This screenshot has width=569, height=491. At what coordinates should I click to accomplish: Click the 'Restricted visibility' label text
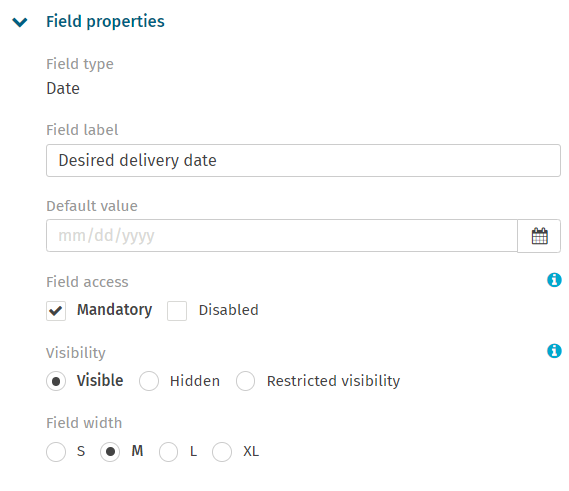(x=333, y=381)
